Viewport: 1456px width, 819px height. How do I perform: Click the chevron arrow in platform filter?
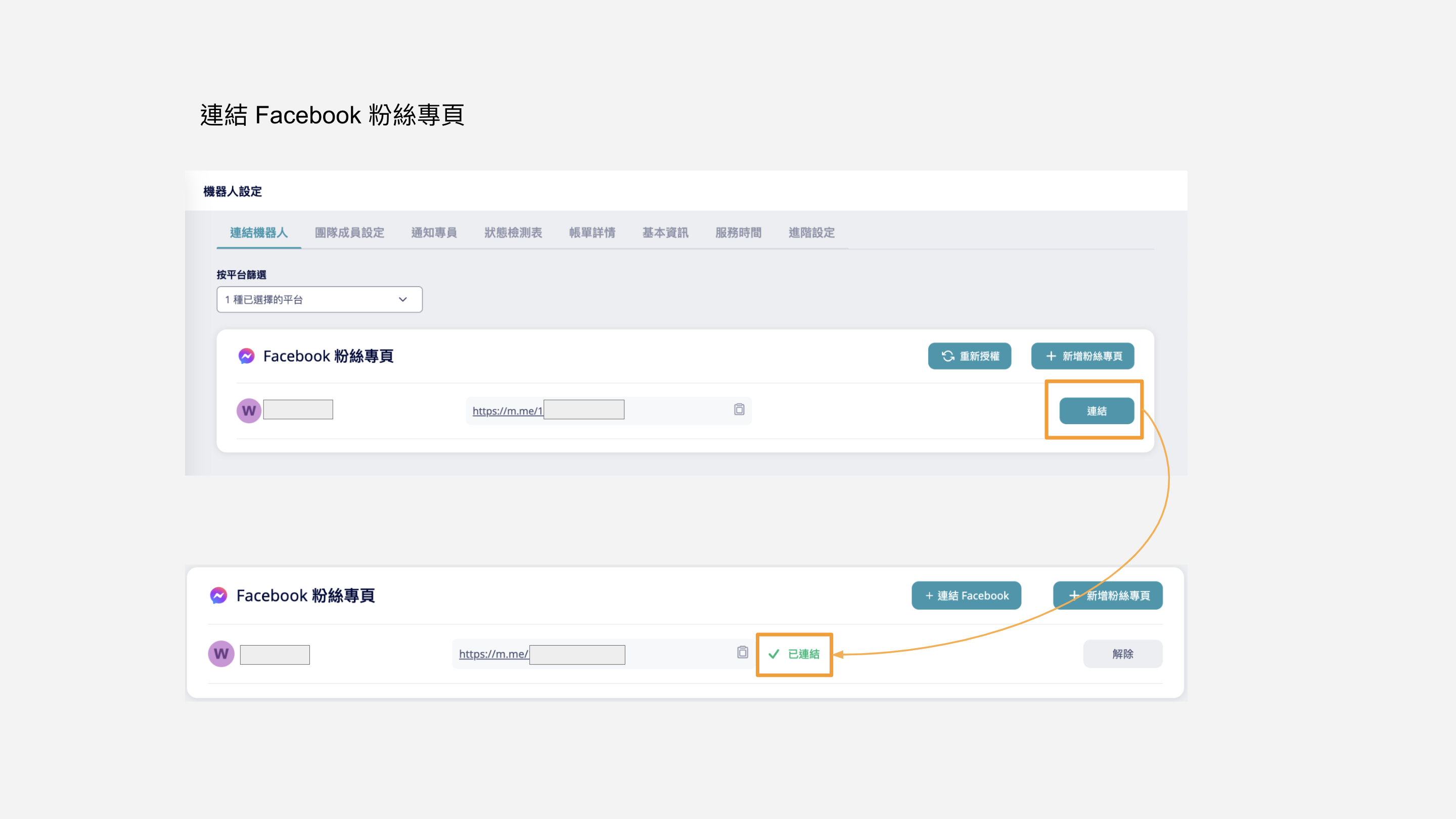pos(402,300)
